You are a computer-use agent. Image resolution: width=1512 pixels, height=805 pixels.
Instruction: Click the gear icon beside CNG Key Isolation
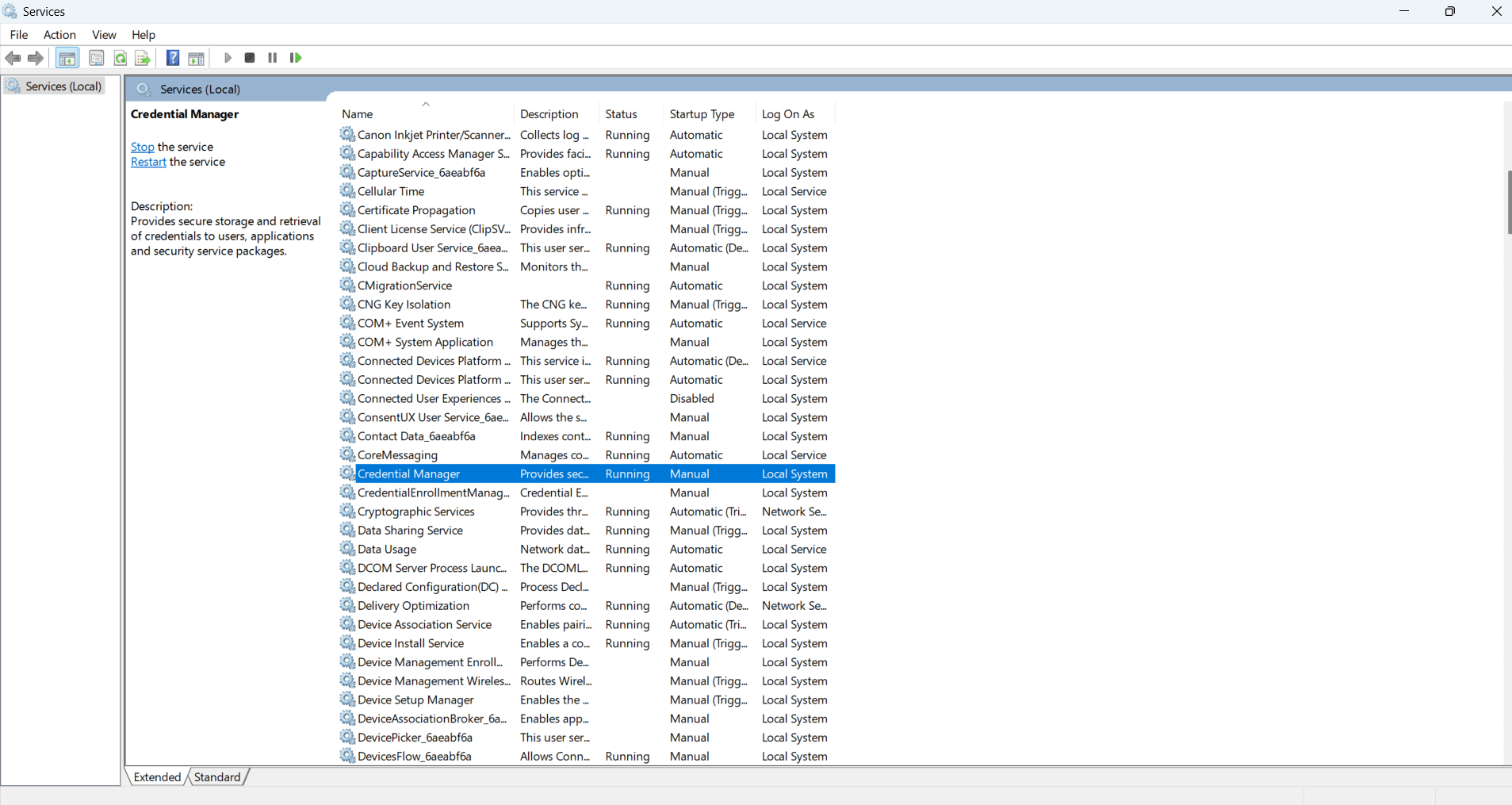[347, 304]
